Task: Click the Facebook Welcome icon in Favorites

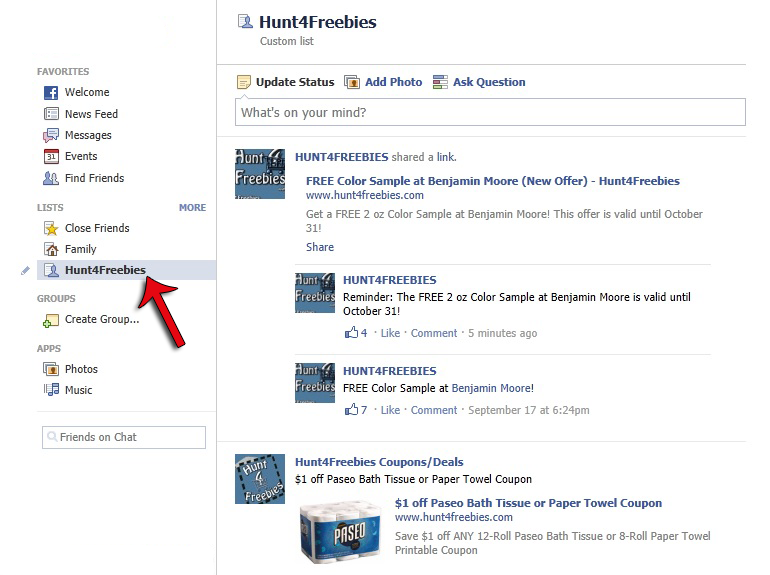Action: [51, 92]
